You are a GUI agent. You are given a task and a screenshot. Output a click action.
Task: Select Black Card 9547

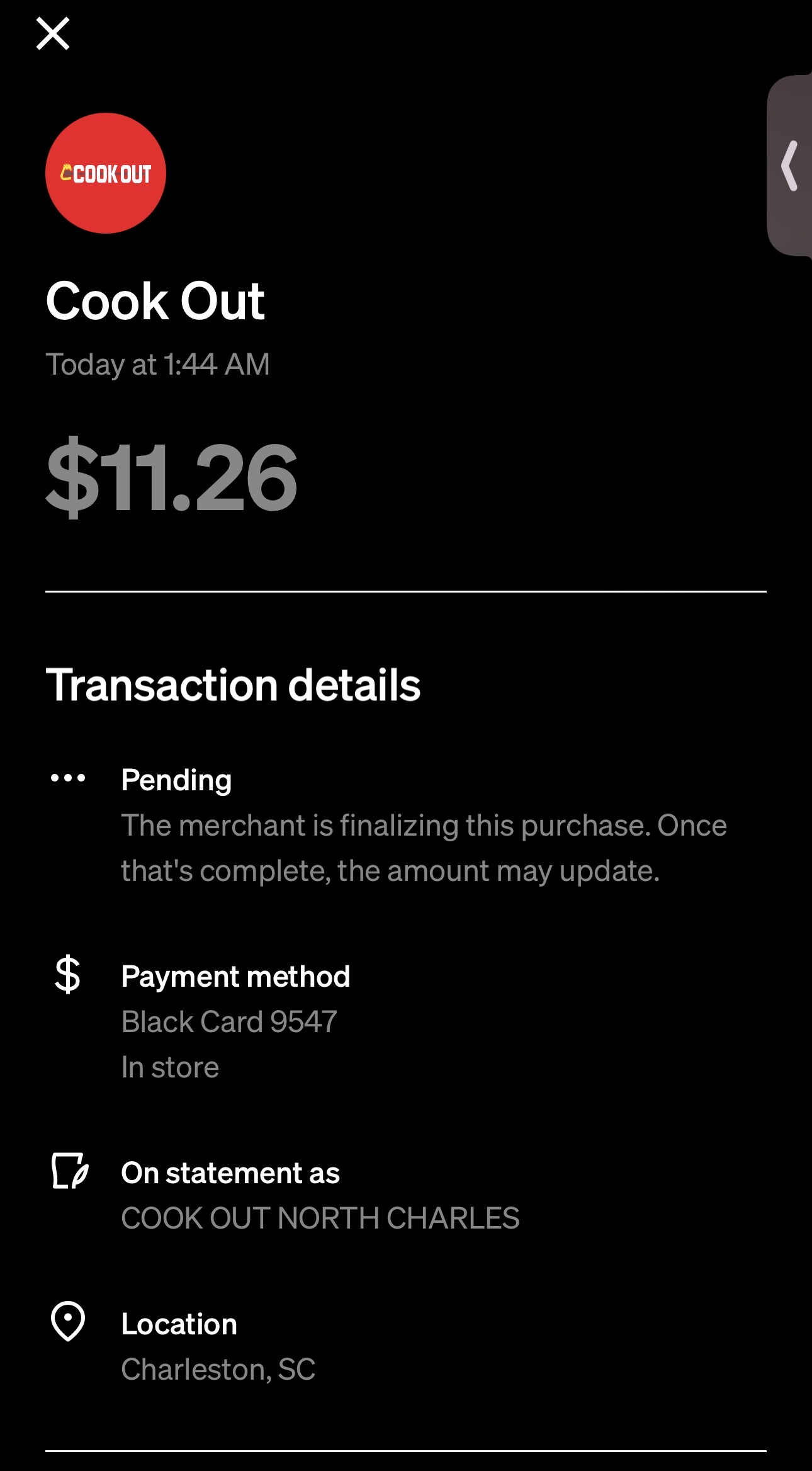coord(229,1021)
